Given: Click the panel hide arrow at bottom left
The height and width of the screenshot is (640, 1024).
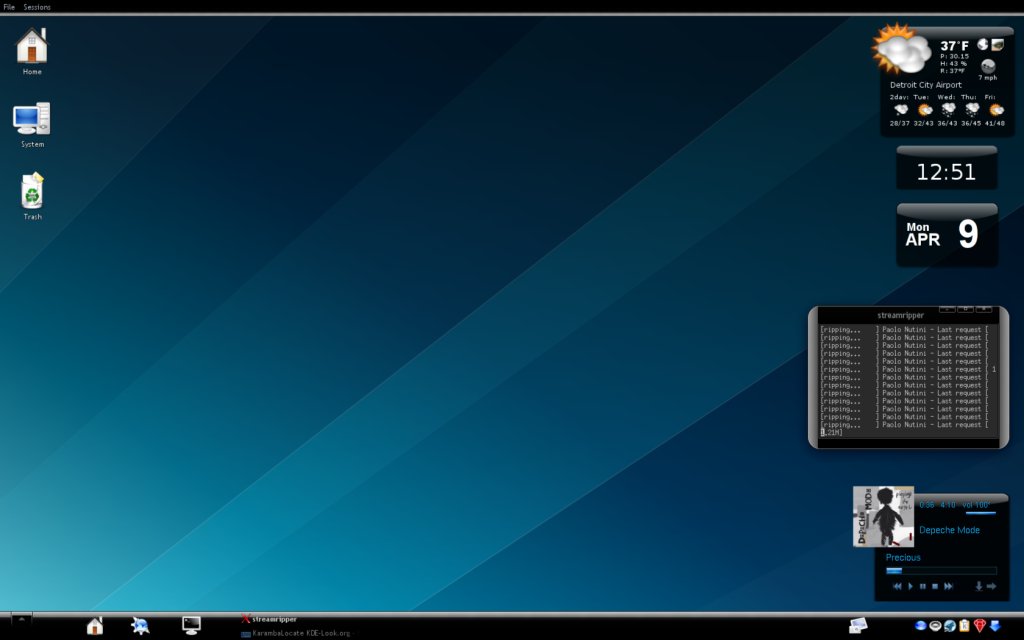Looking at the screenshot, I should (x=21, y=619).
